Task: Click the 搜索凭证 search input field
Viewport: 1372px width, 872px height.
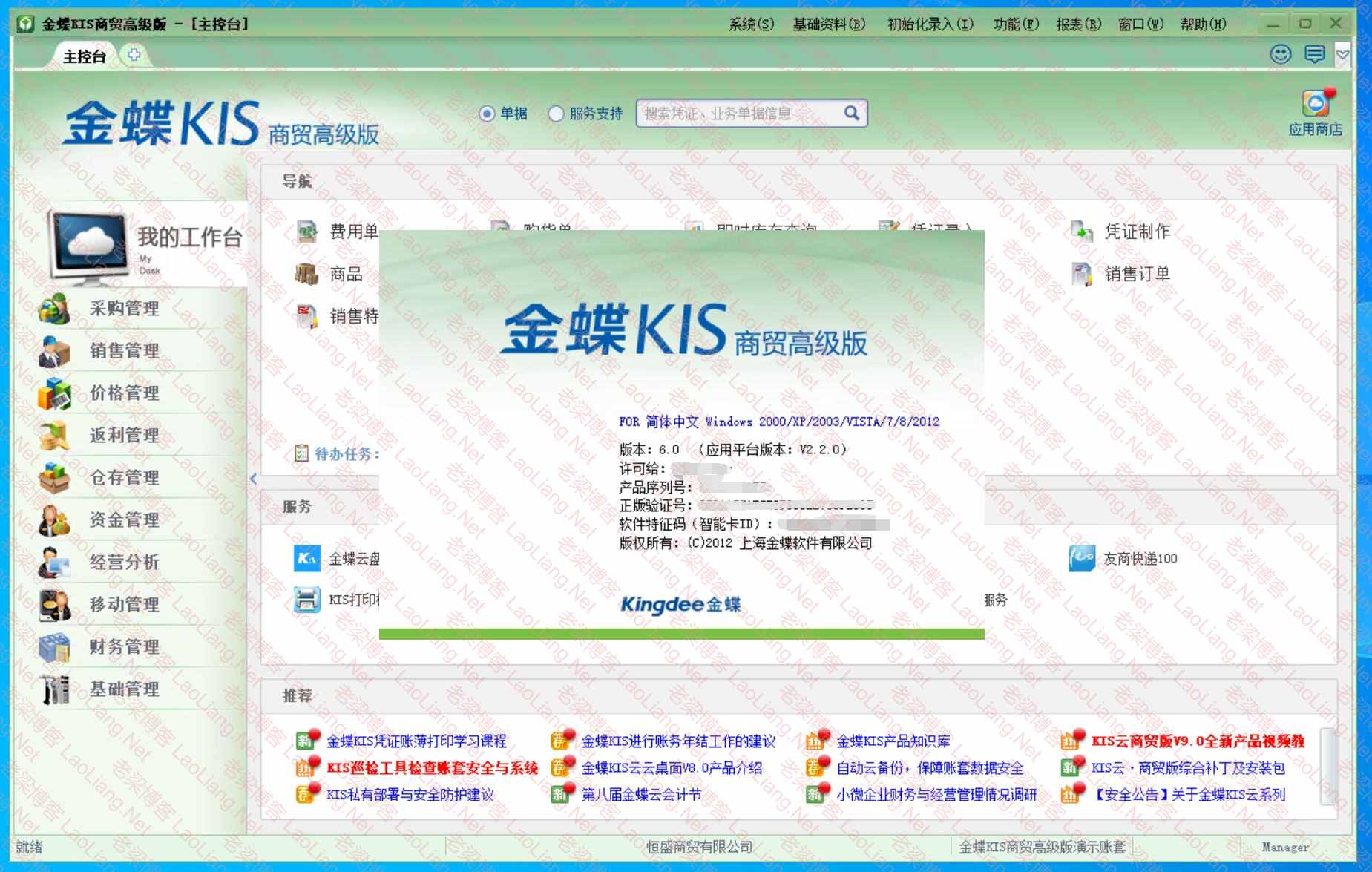Action: [738, 114]
